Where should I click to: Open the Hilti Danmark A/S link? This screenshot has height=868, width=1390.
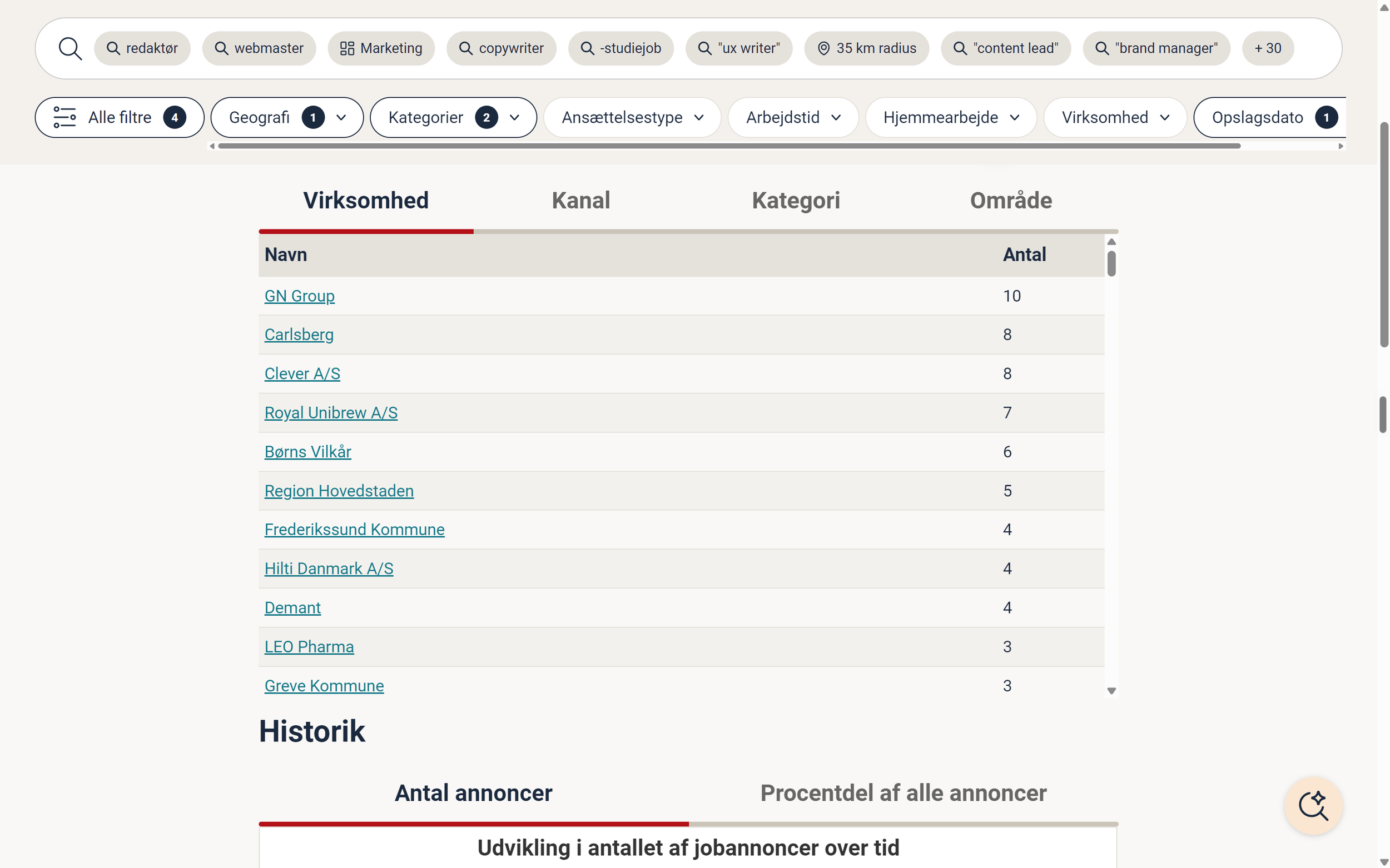tap(329, 568)
